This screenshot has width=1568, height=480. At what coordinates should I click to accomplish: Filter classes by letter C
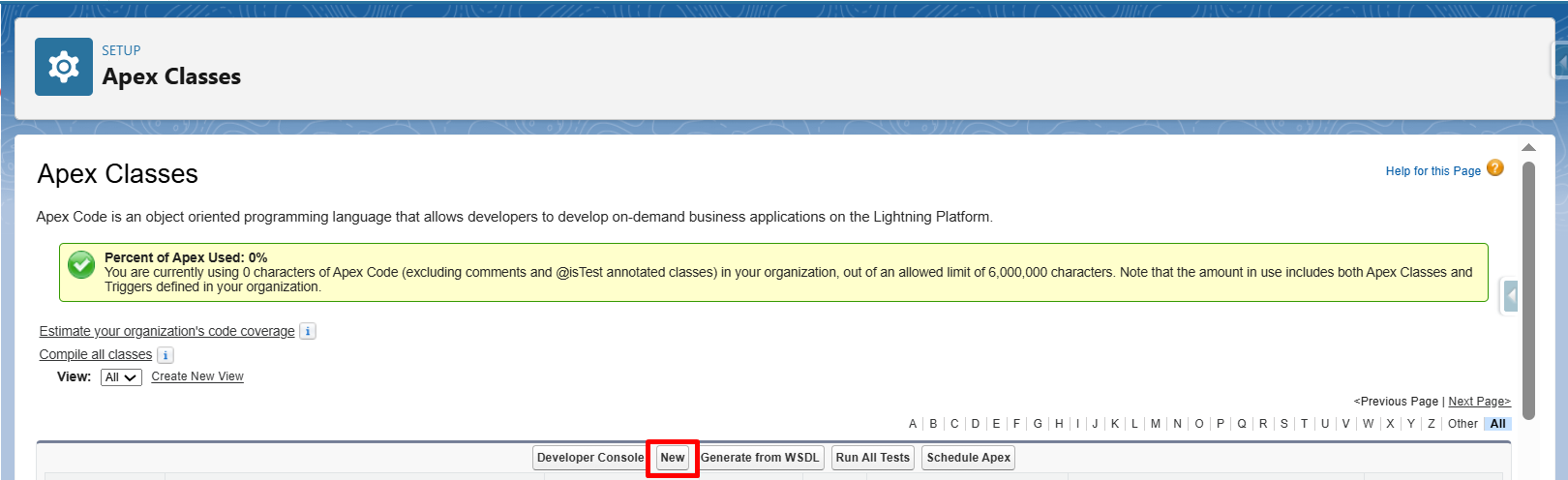pyautogui.click(x=954, y=424)
